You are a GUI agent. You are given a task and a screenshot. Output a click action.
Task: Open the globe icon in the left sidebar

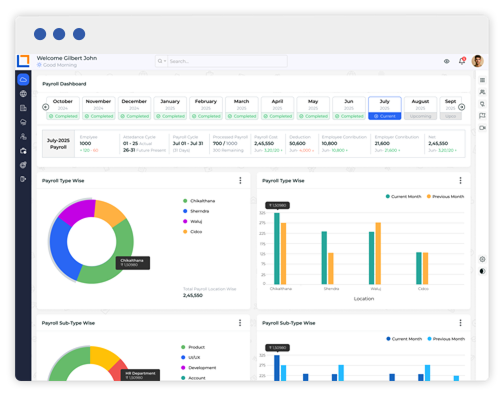(x=23, y=94)
